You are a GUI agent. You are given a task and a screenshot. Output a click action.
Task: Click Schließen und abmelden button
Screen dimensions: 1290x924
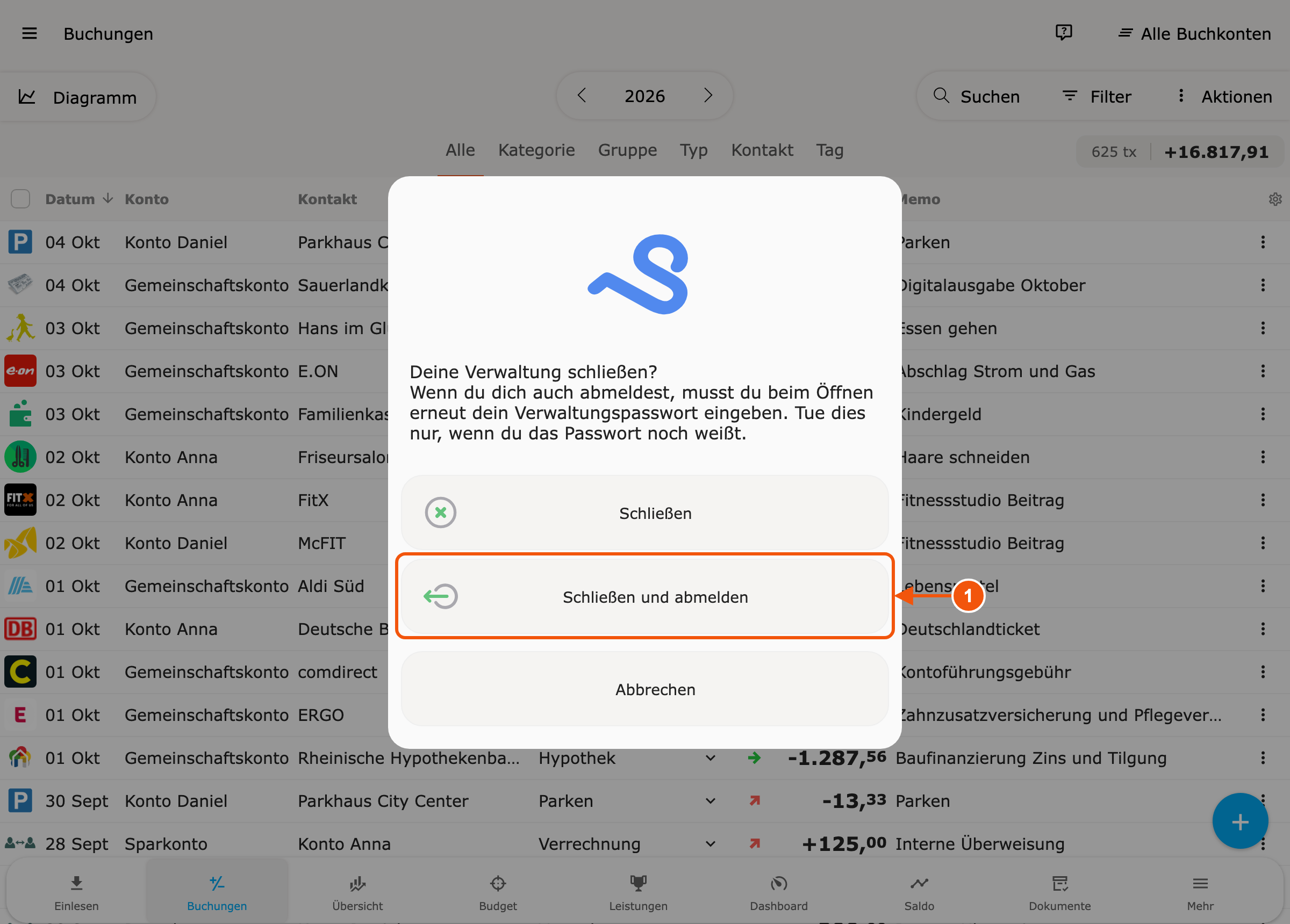click(x=644, y=596)
